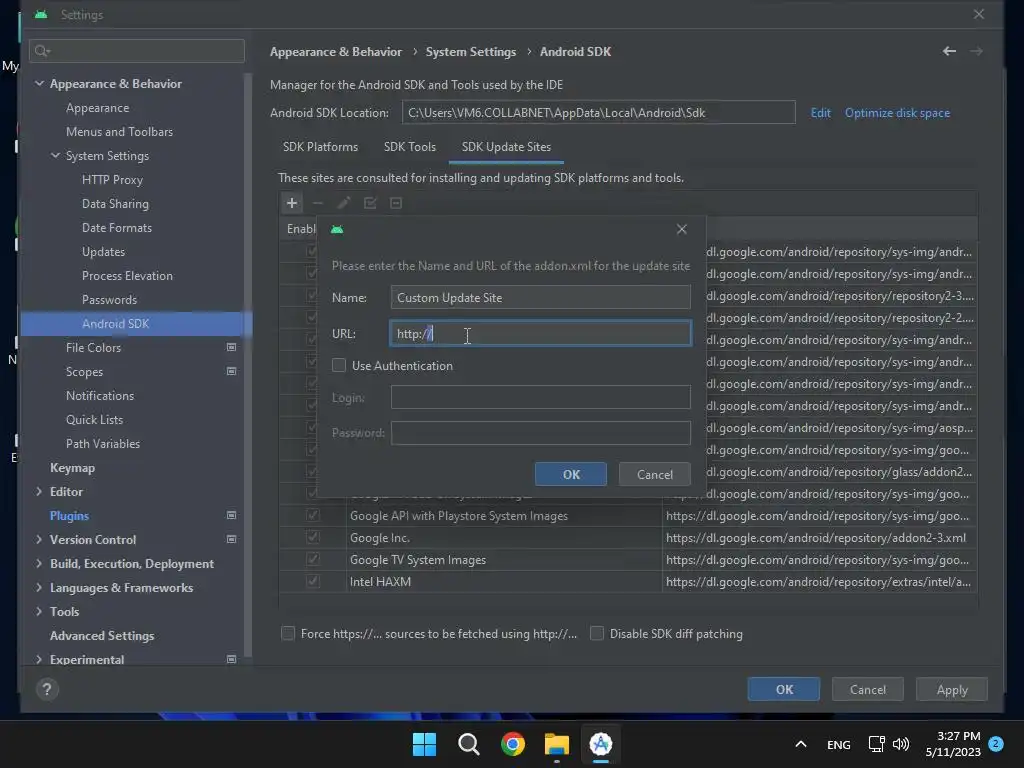Click the project-level icon next to File Colors

click(231, 347)
